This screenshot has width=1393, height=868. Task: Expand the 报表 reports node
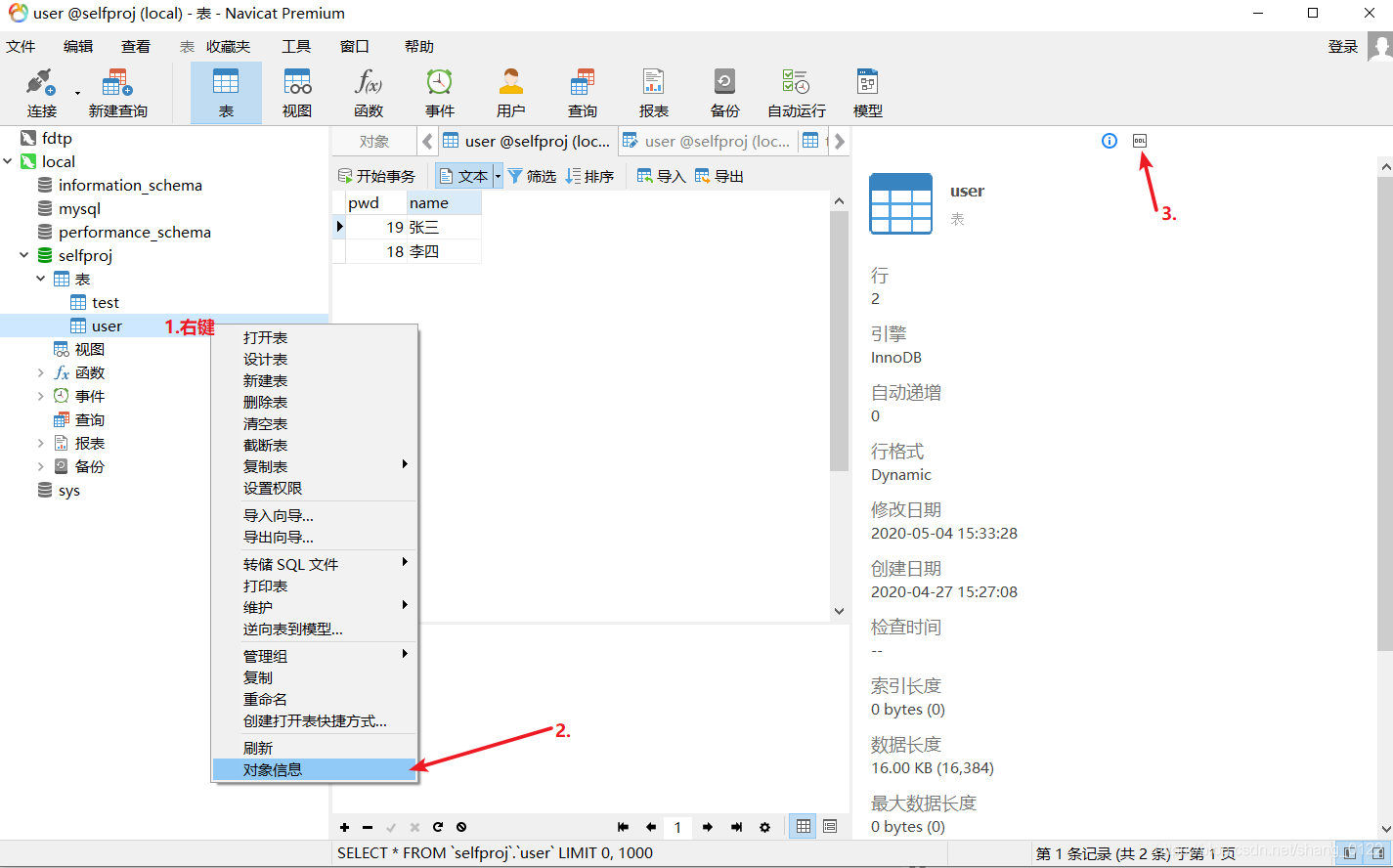[x=41, y=444]
